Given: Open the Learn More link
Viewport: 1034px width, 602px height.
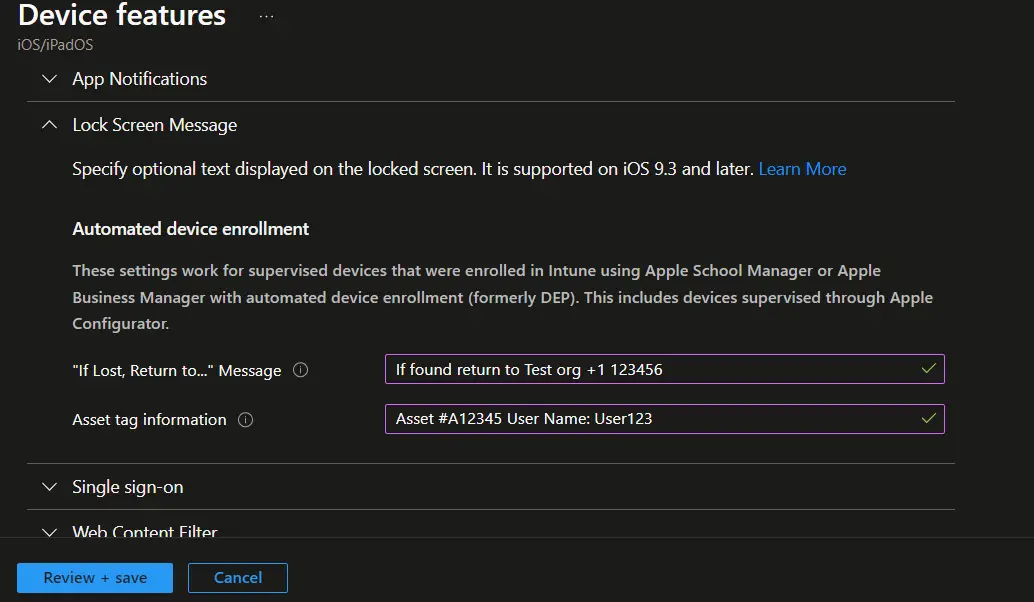Looking at the screenshot, I should tap(801, 168).
